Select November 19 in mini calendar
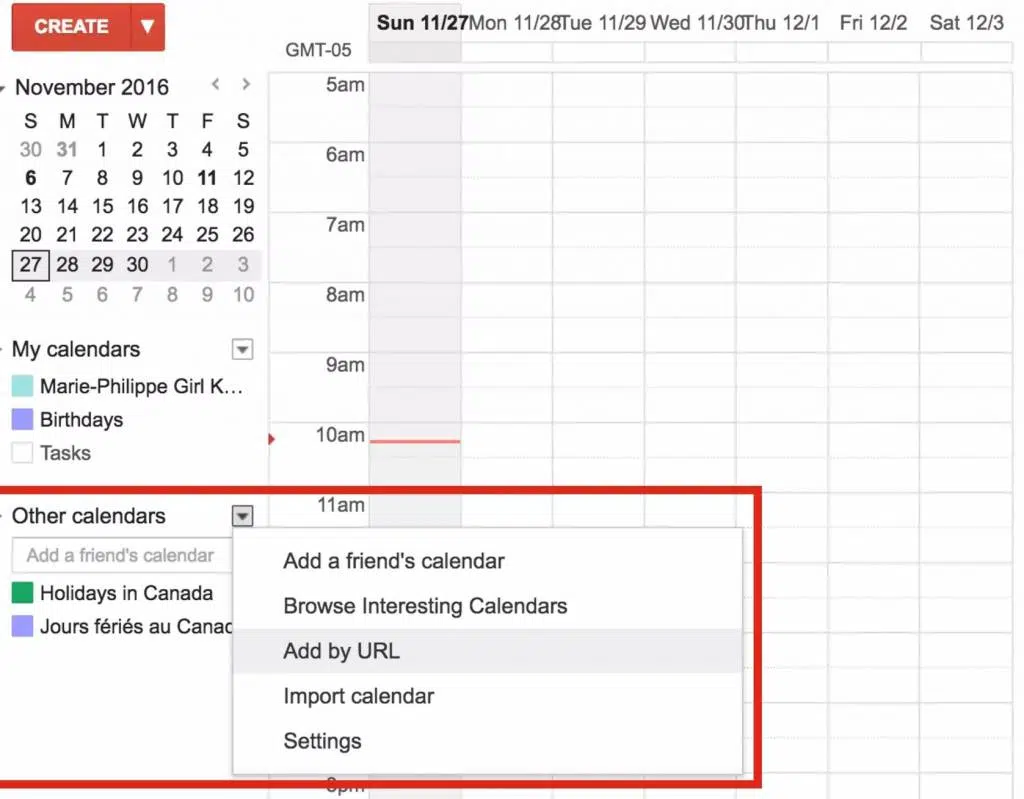Viewport: 1024px width, 799px height. (243, 206)
